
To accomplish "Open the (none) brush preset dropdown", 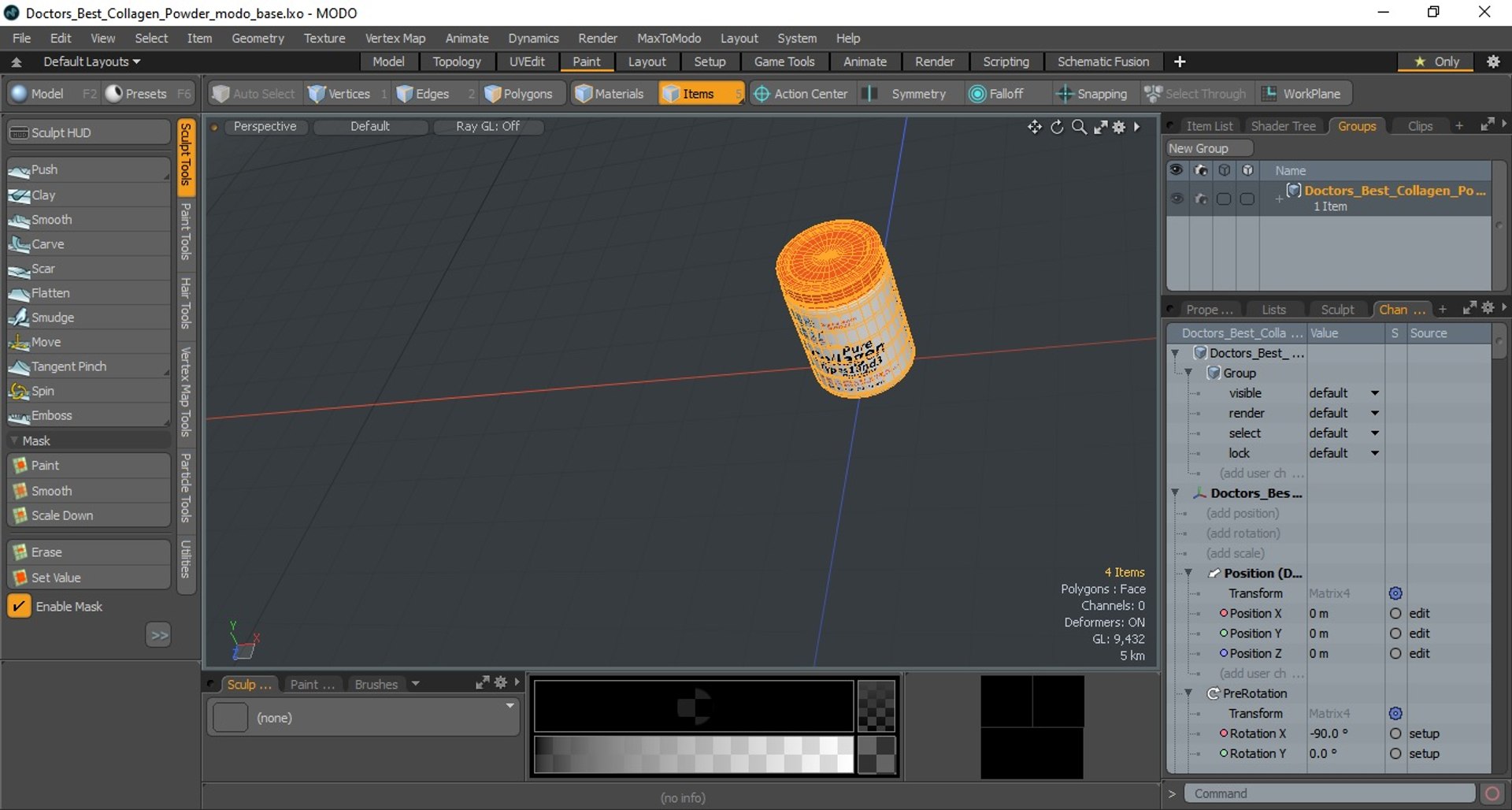I will (363, 717).
